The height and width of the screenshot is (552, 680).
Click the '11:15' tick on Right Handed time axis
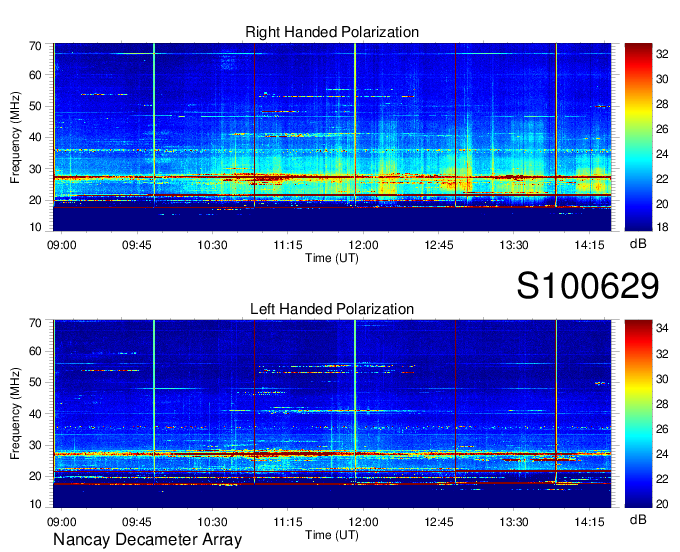tap(288, 245)
